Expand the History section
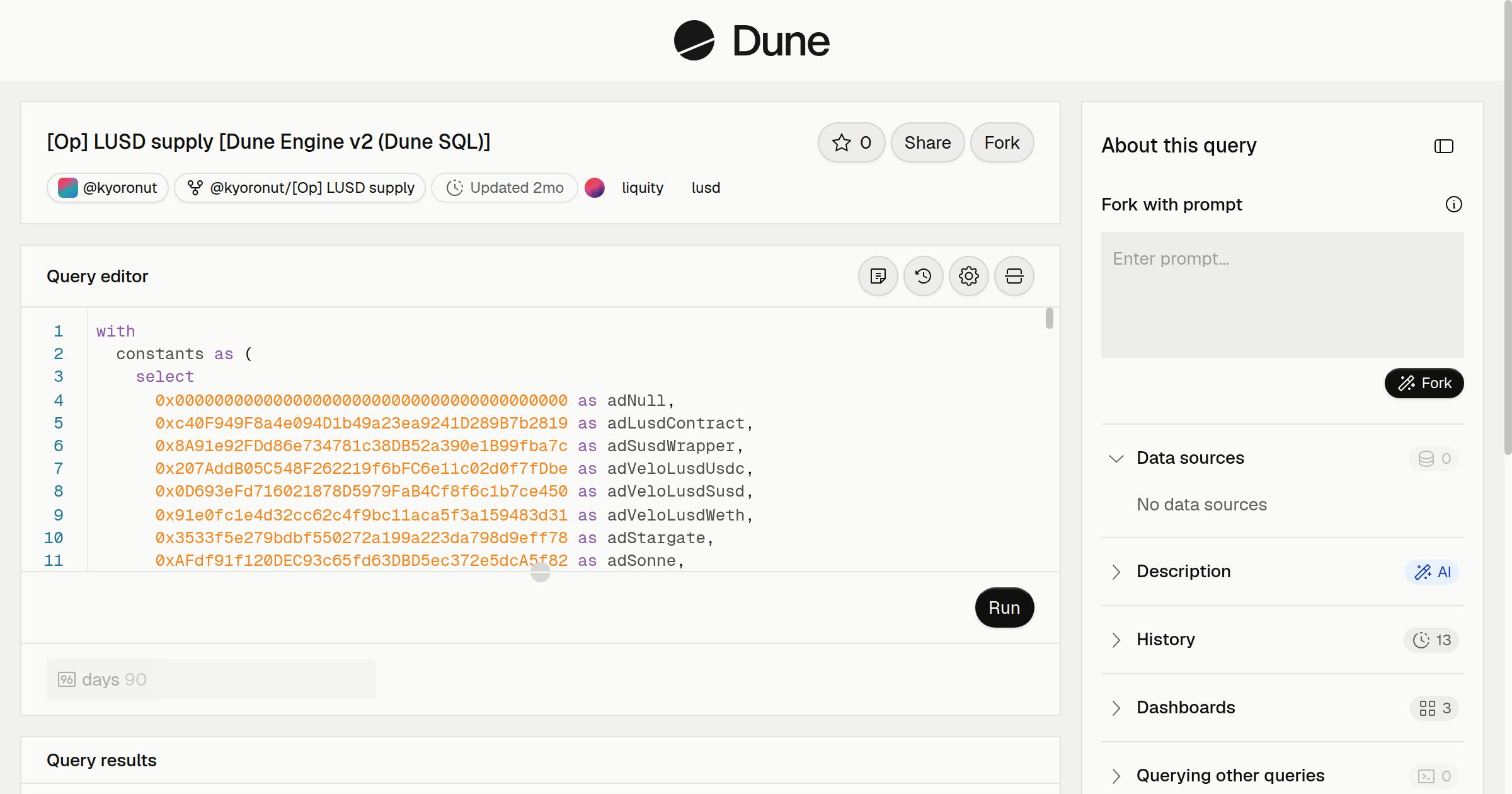The image size is (1512, 794). click(x=1116, y=640)
